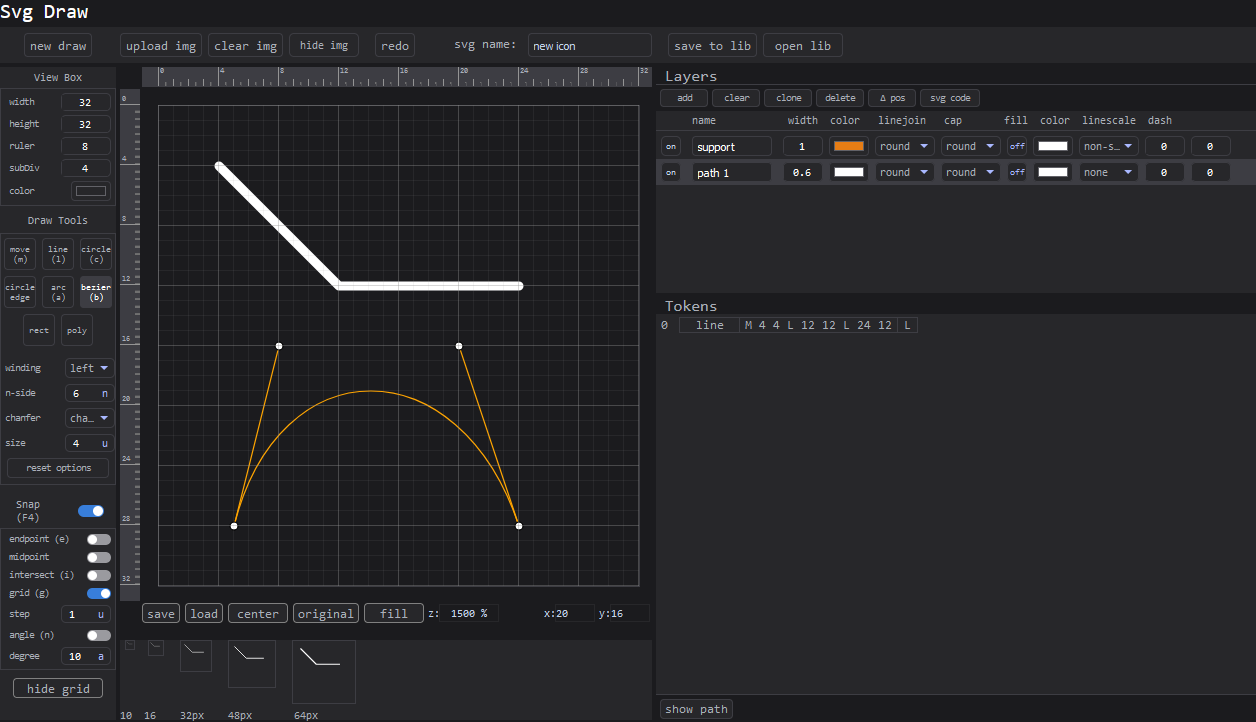Click the clear img button
Viewport: 1256px width, 722px height.
246,46
